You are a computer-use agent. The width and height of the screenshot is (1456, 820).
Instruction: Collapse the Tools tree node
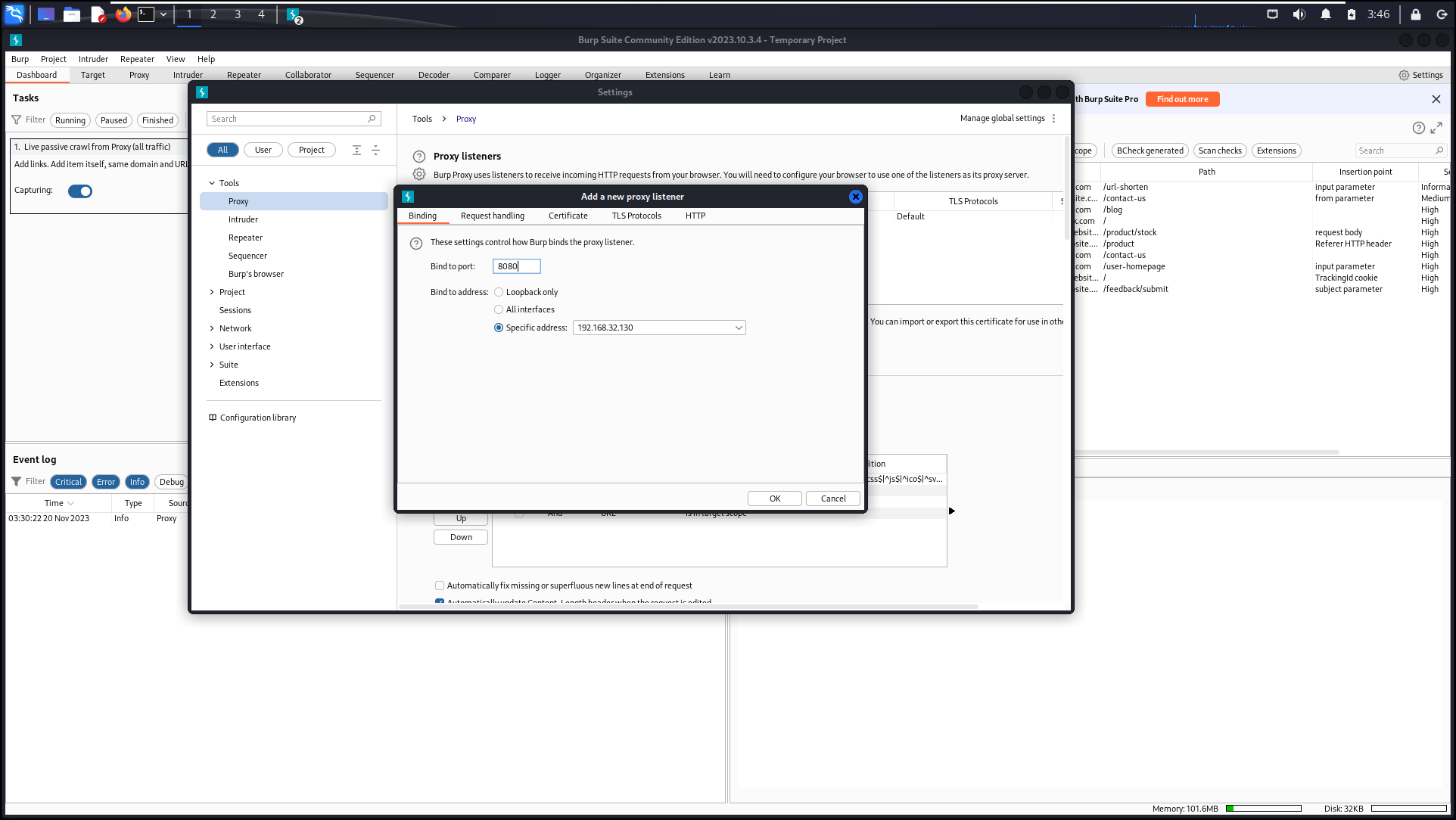[x=212, y=183]
